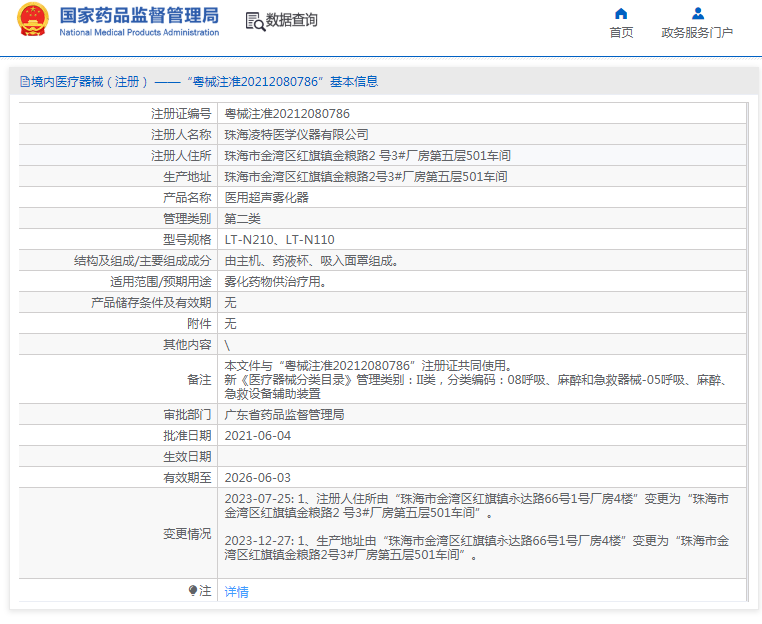
Task: Click the national emblem logo
Action: point(33,20)
